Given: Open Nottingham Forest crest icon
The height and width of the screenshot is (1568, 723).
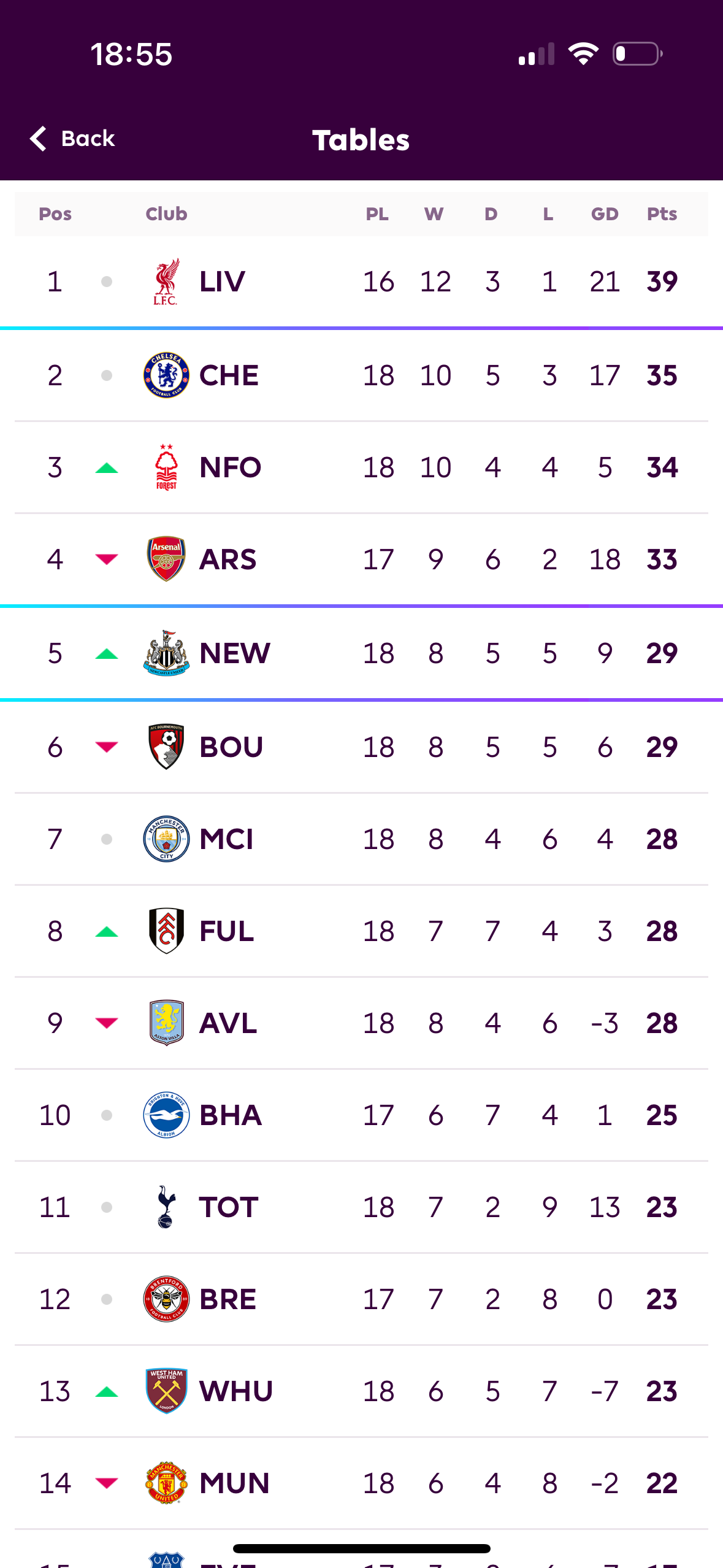Looking at the screenshot, I should click(x=166, y=467).
